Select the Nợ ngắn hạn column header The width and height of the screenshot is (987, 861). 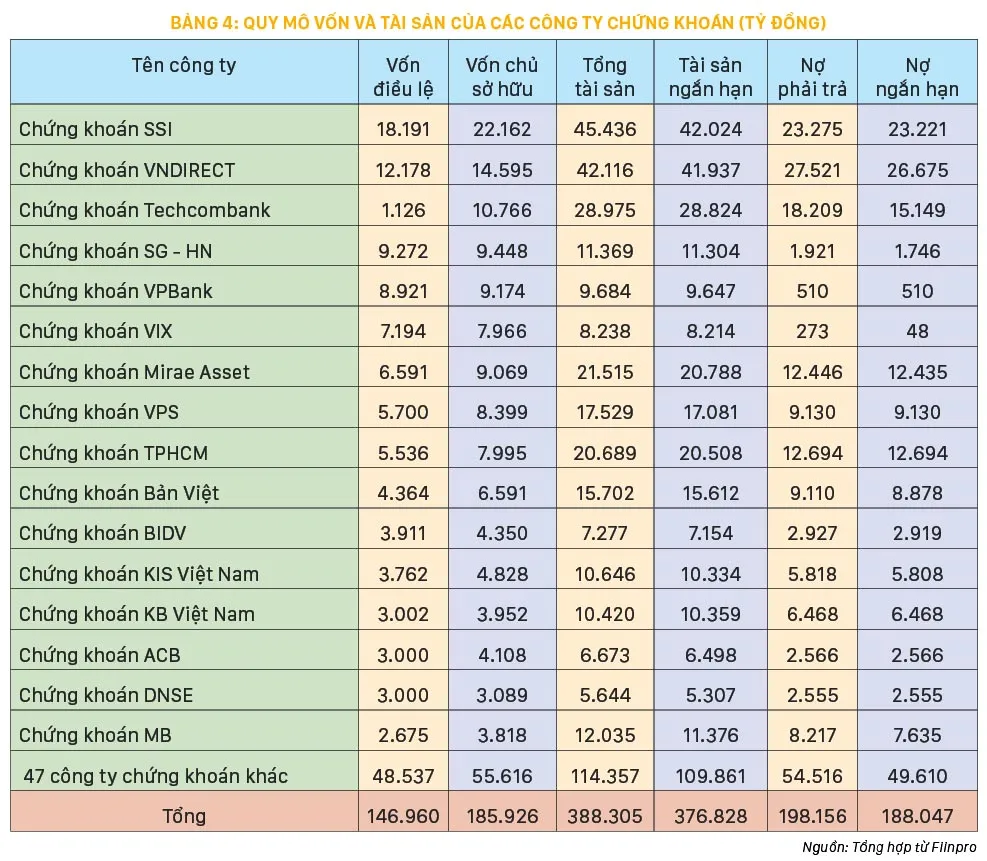click(x=917, y=77)
